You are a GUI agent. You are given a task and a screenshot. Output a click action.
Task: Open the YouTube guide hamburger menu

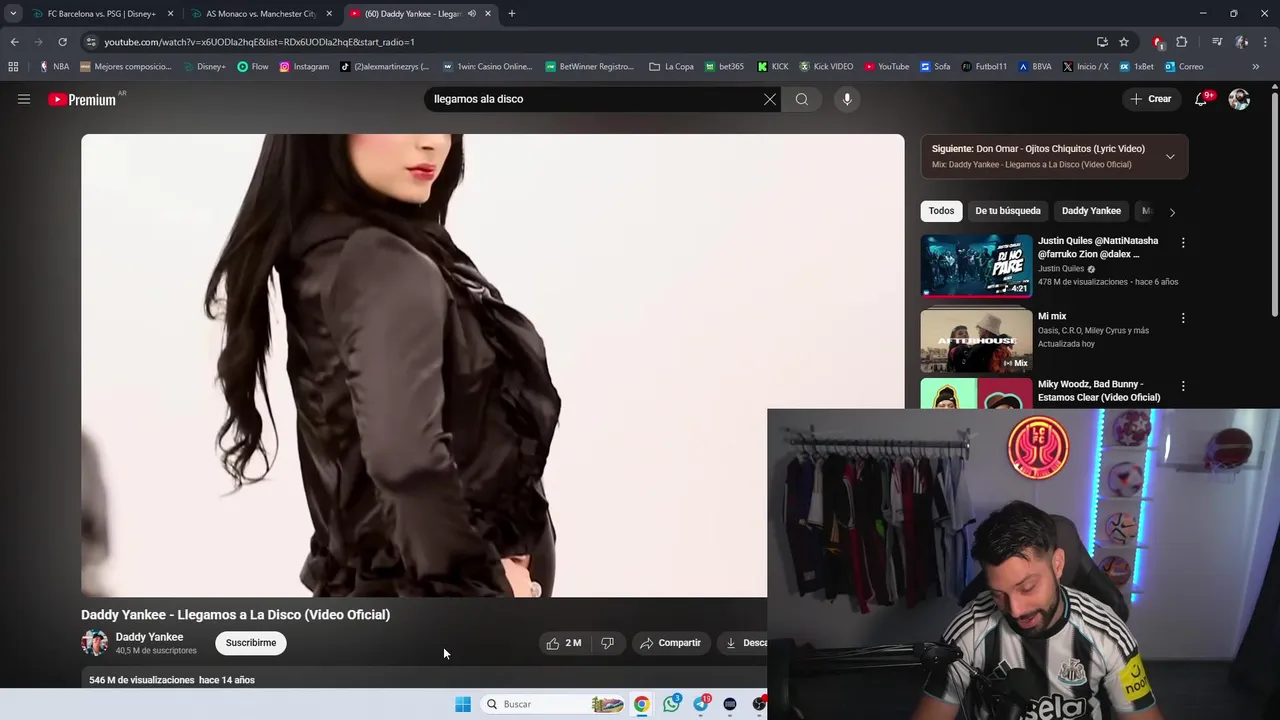24,99
